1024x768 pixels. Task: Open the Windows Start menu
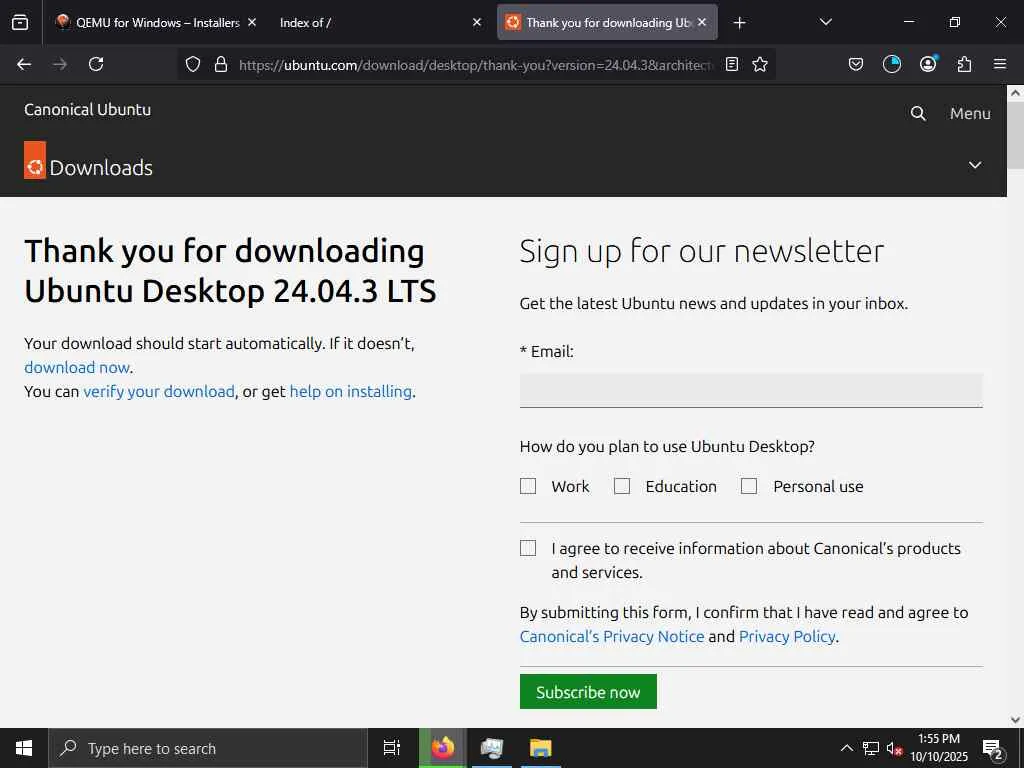24,748
